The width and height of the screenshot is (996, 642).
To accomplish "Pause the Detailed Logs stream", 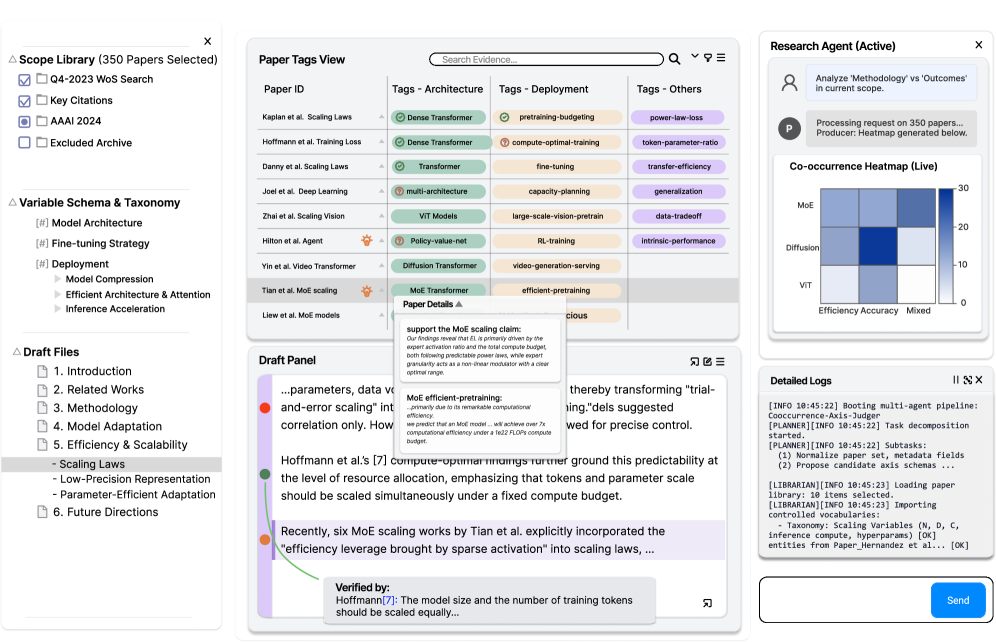I will [956, 380].
